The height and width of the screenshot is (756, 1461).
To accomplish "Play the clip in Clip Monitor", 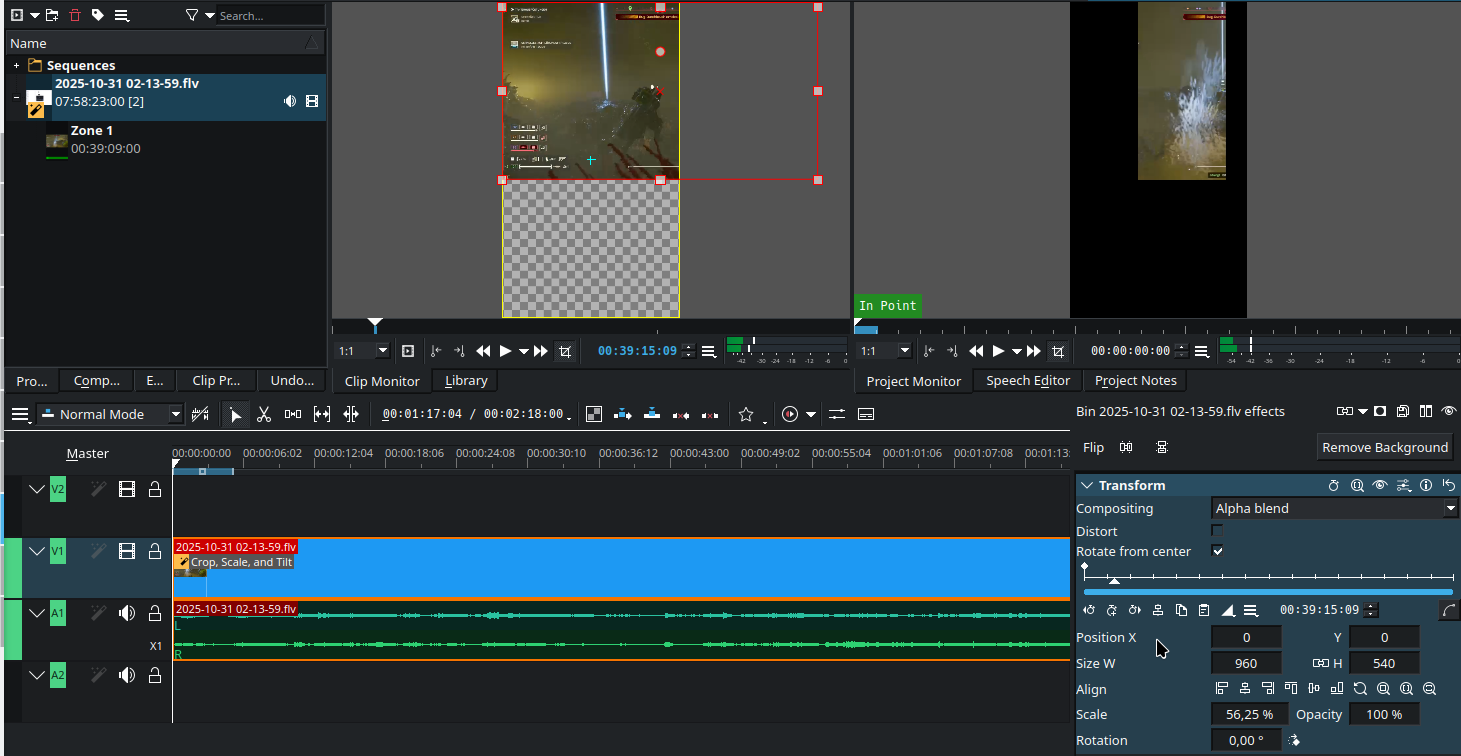I will point(505,351).
